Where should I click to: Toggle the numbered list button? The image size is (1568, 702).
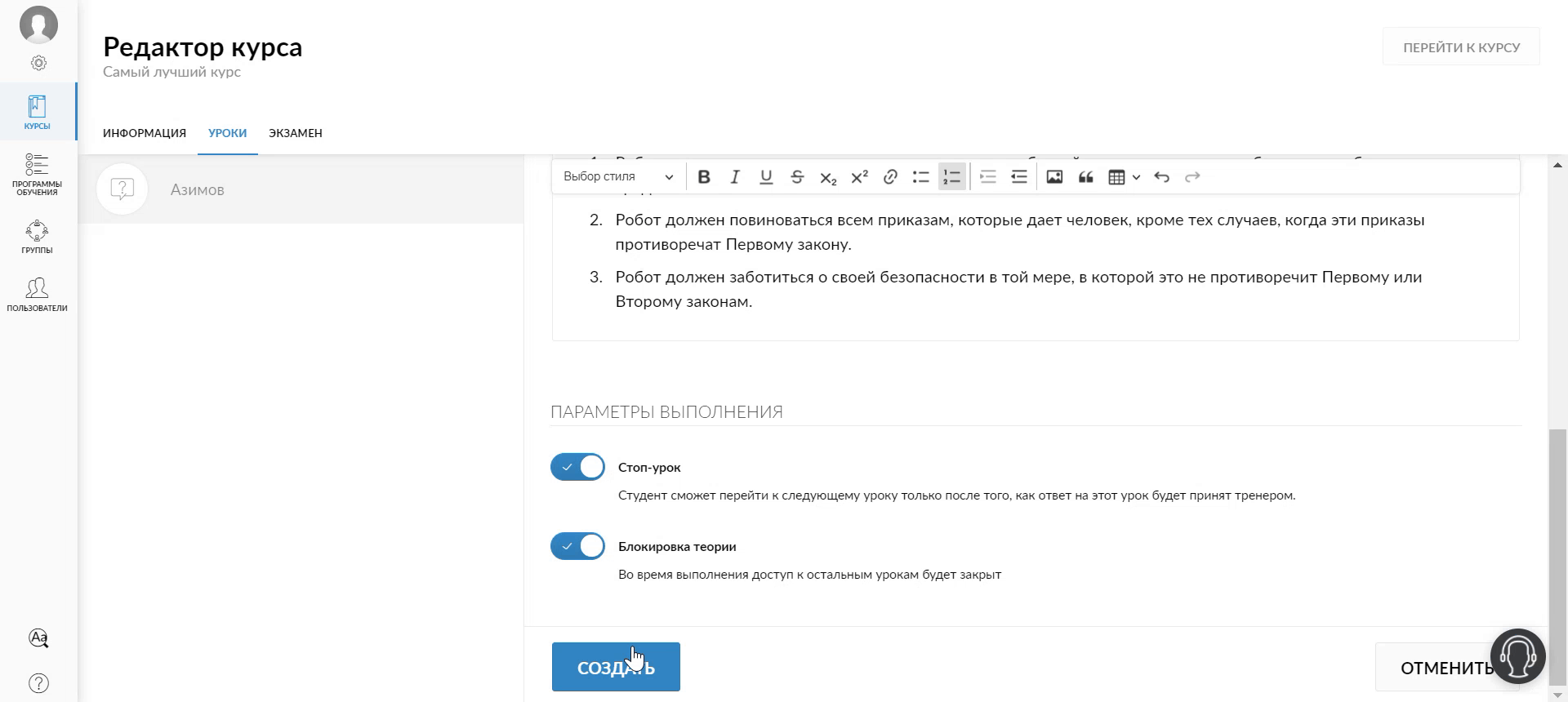952,177
